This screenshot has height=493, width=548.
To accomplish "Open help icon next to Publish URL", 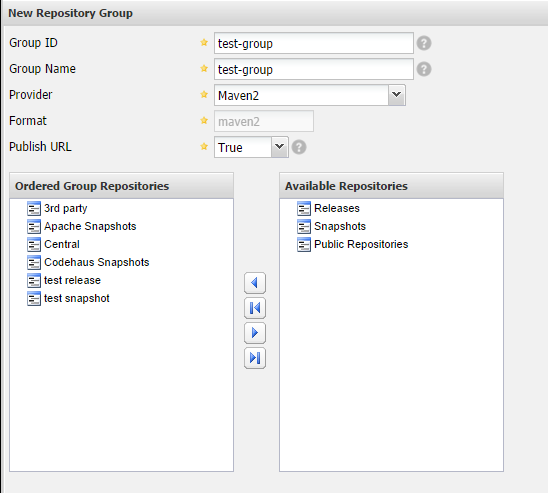I will 299,147.
